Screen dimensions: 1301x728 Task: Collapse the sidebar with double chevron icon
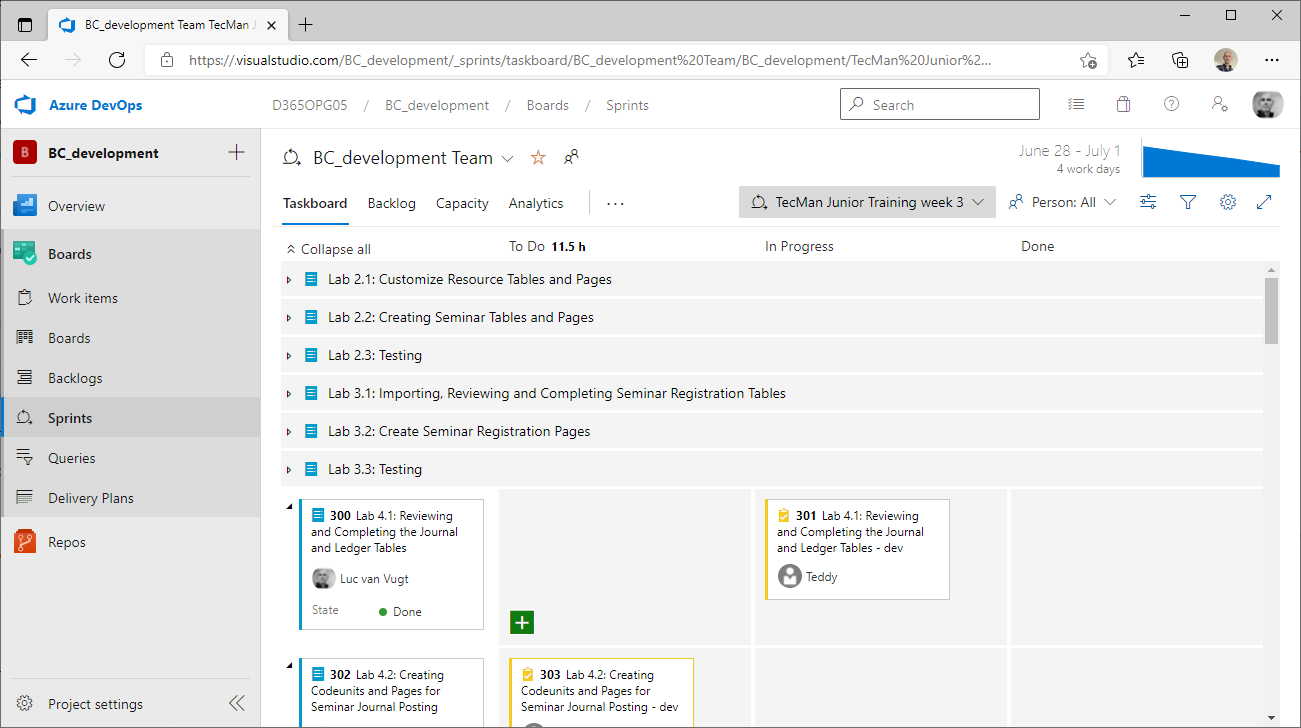(236, 703)
